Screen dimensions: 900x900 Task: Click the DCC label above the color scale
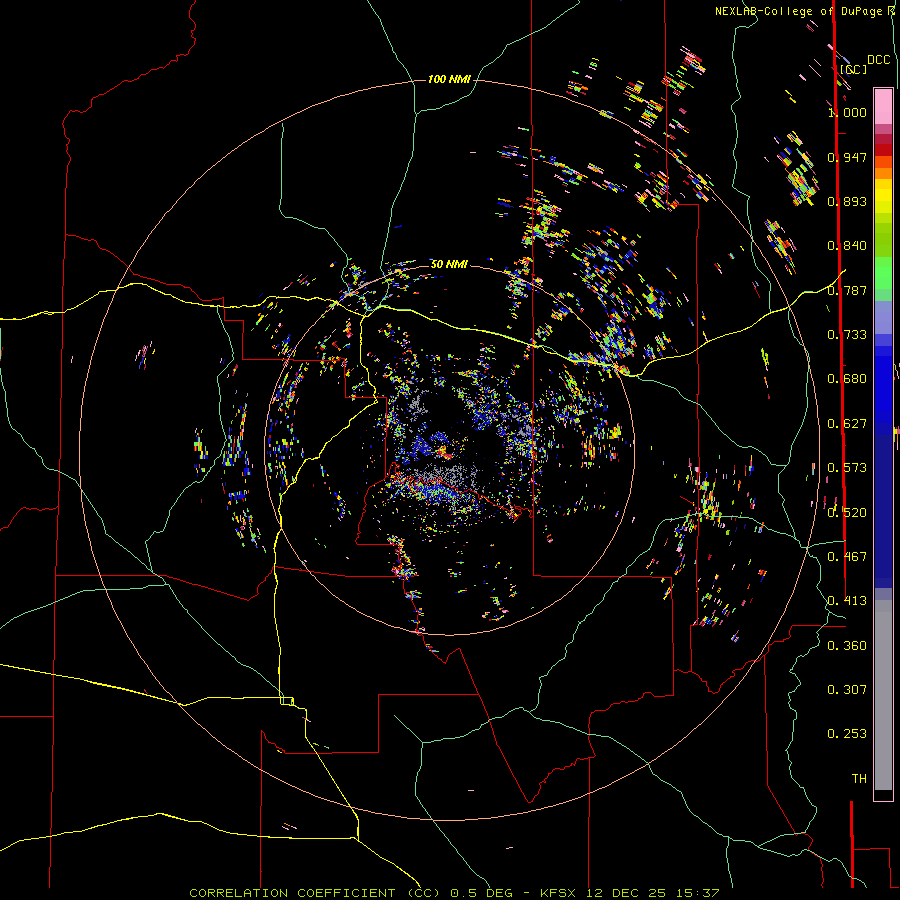[x=878, y=60]
